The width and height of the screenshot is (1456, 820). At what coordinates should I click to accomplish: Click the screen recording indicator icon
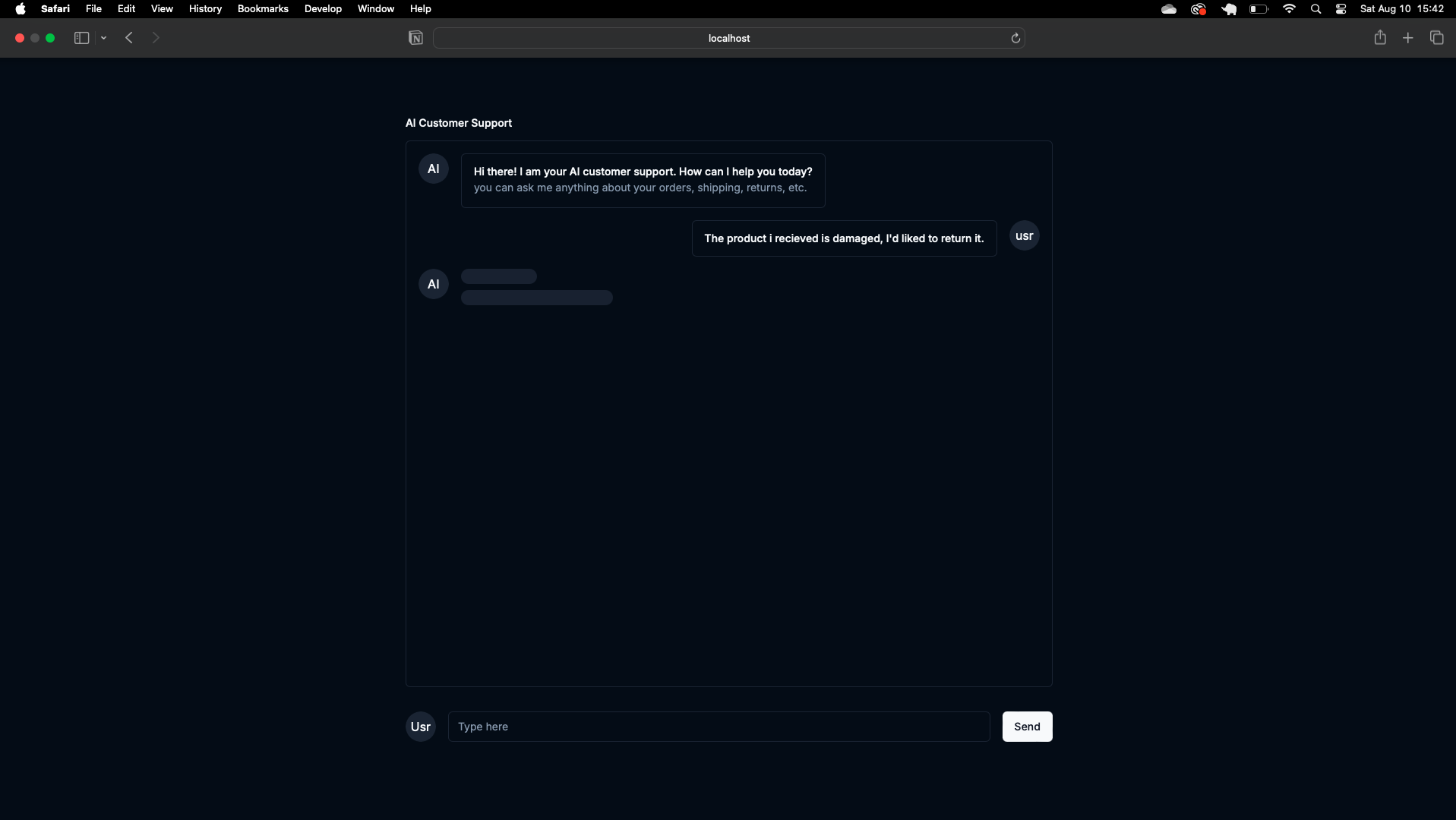(1199, 9)
